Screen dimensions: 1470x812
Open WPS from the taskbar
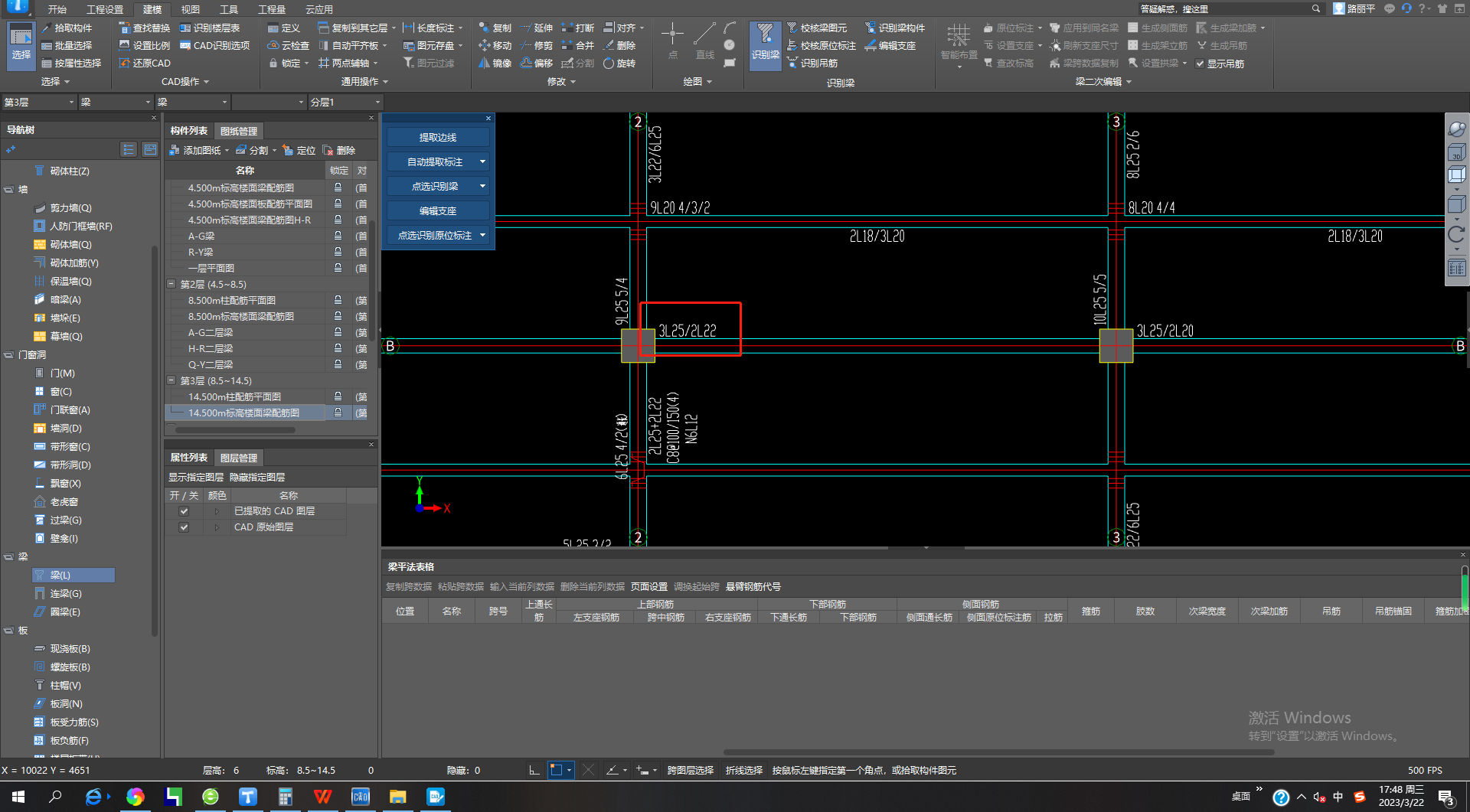click(322, 797)
